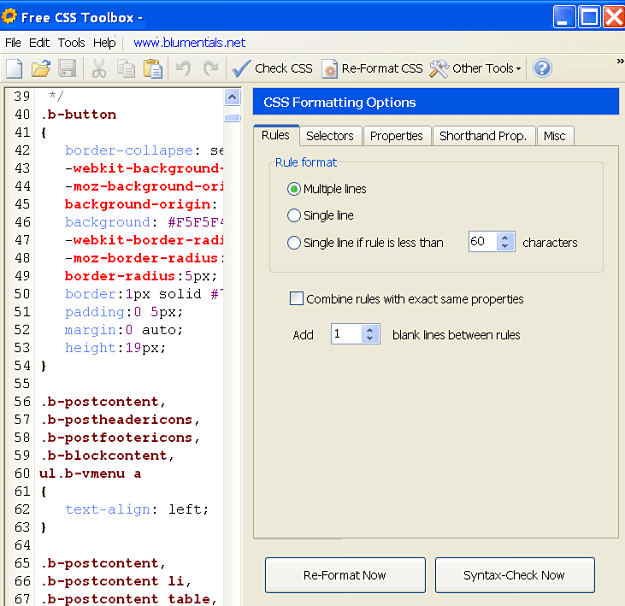Click the text-align: left line
Viewport: 625px width, 606px height.
137,509
